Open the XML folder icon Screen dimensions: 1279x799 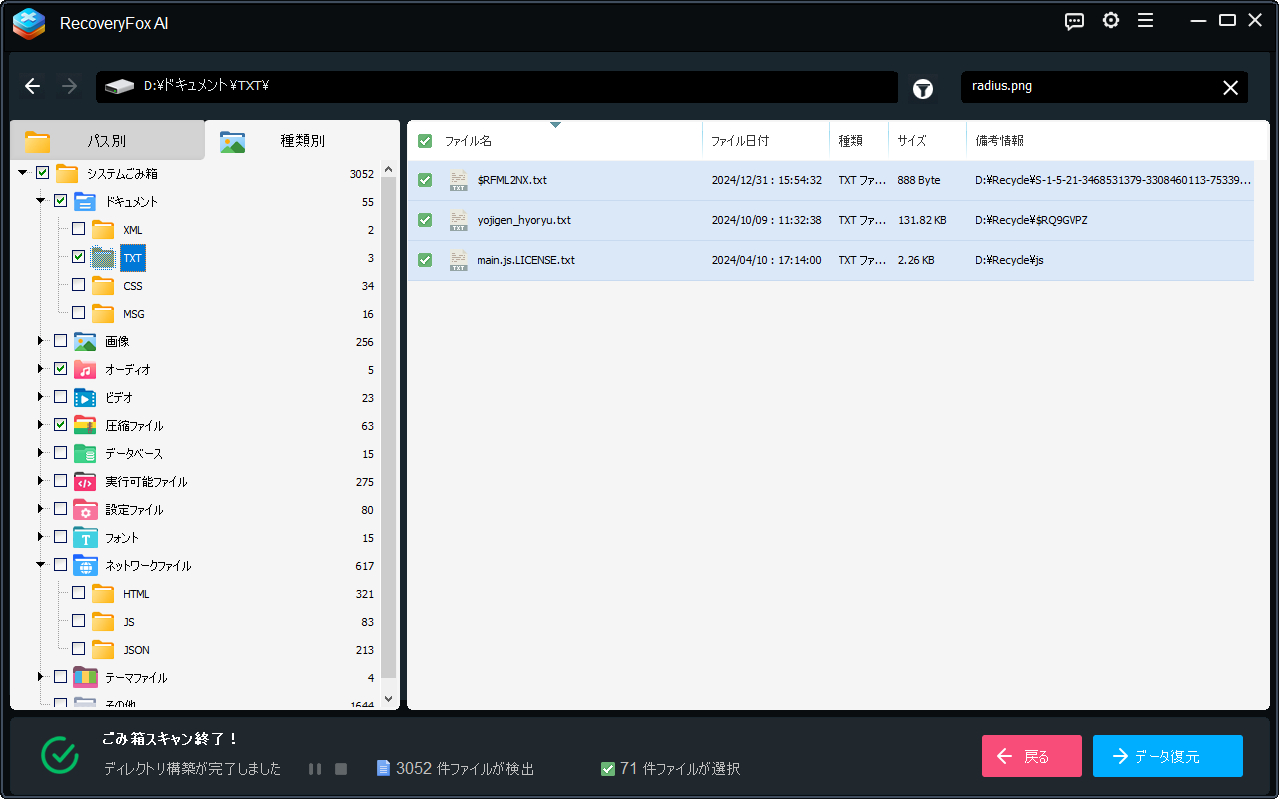click(x=103, y=229)
